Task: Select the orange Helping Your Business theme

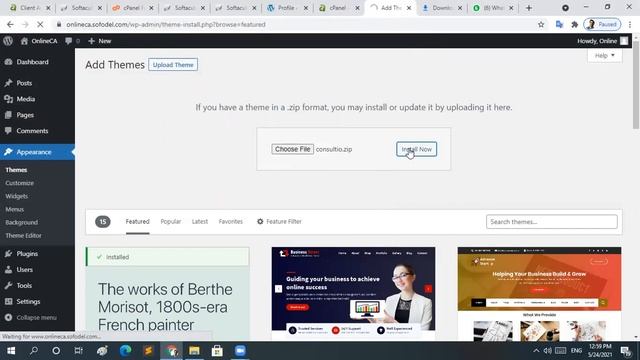Action: click(x=539, y=293)
